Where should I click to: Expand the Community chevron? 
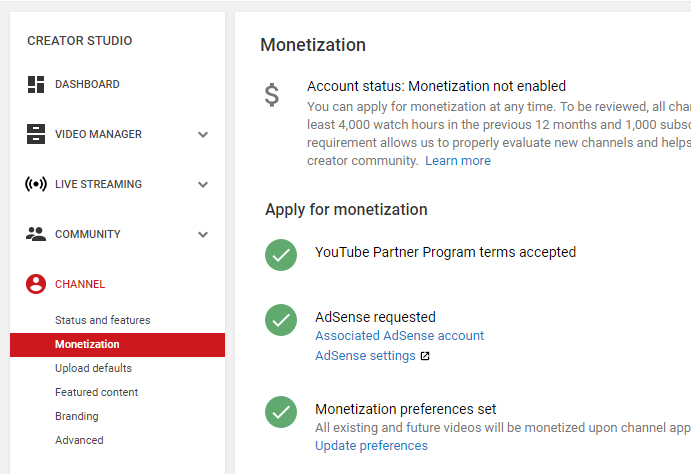click(203, 234)
